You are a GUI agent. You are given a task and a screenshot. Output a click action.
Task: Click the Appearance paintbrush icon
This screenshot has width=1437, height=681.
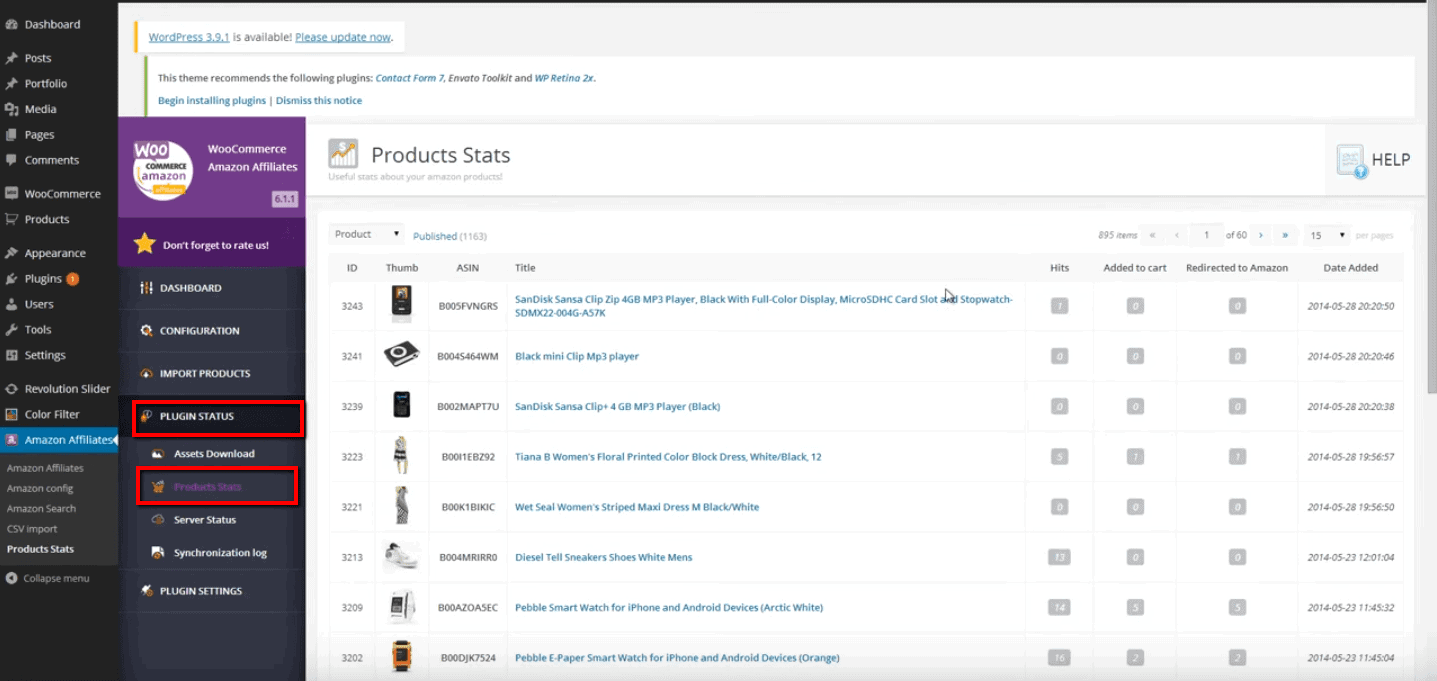click(x=12, y=253)
